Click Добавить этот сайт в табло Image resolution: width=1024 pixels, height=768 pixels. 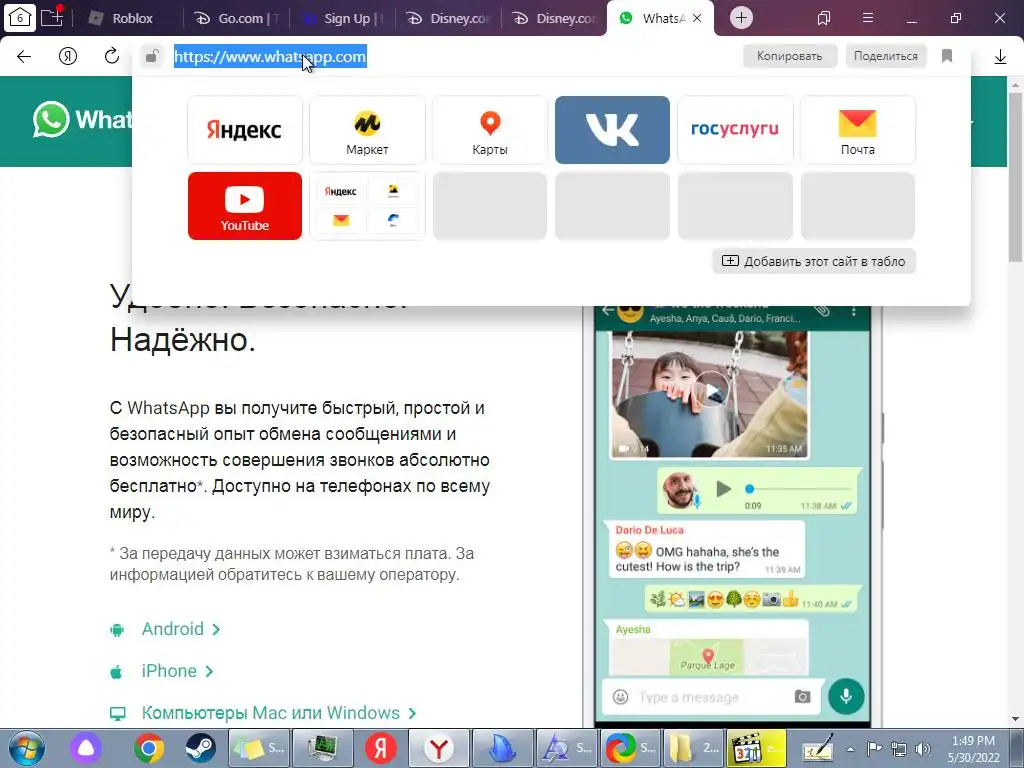[814, 261]
